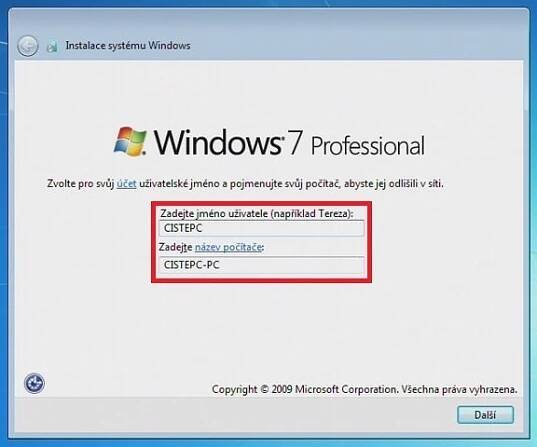Click the 'Zadejte jméno uživatele' label

[x=214, y=213]
